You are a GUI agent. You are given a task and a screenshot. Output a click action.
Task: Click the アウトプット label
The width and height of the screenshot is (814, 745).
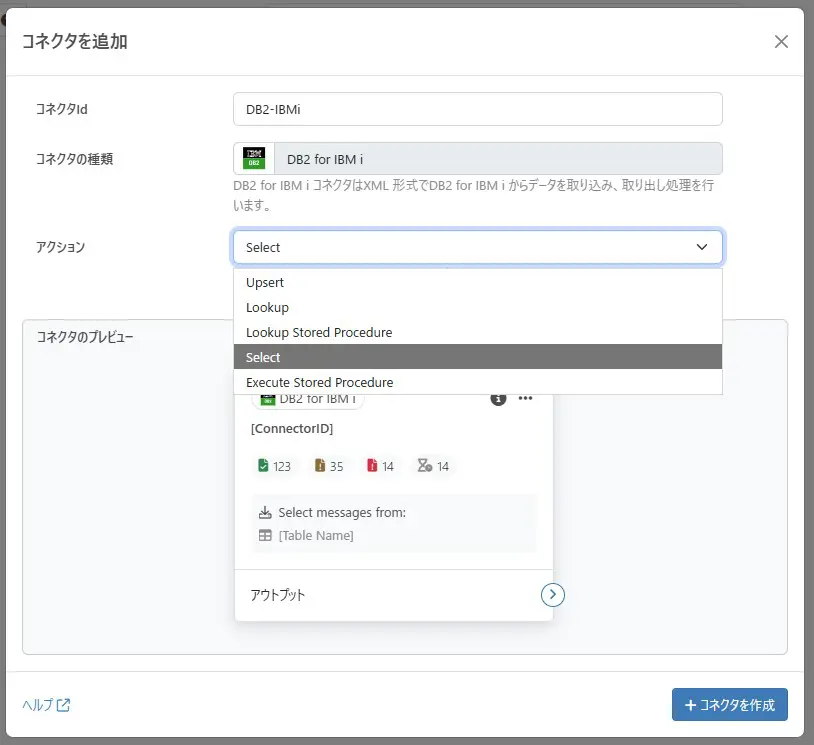(x=278, y=595)
